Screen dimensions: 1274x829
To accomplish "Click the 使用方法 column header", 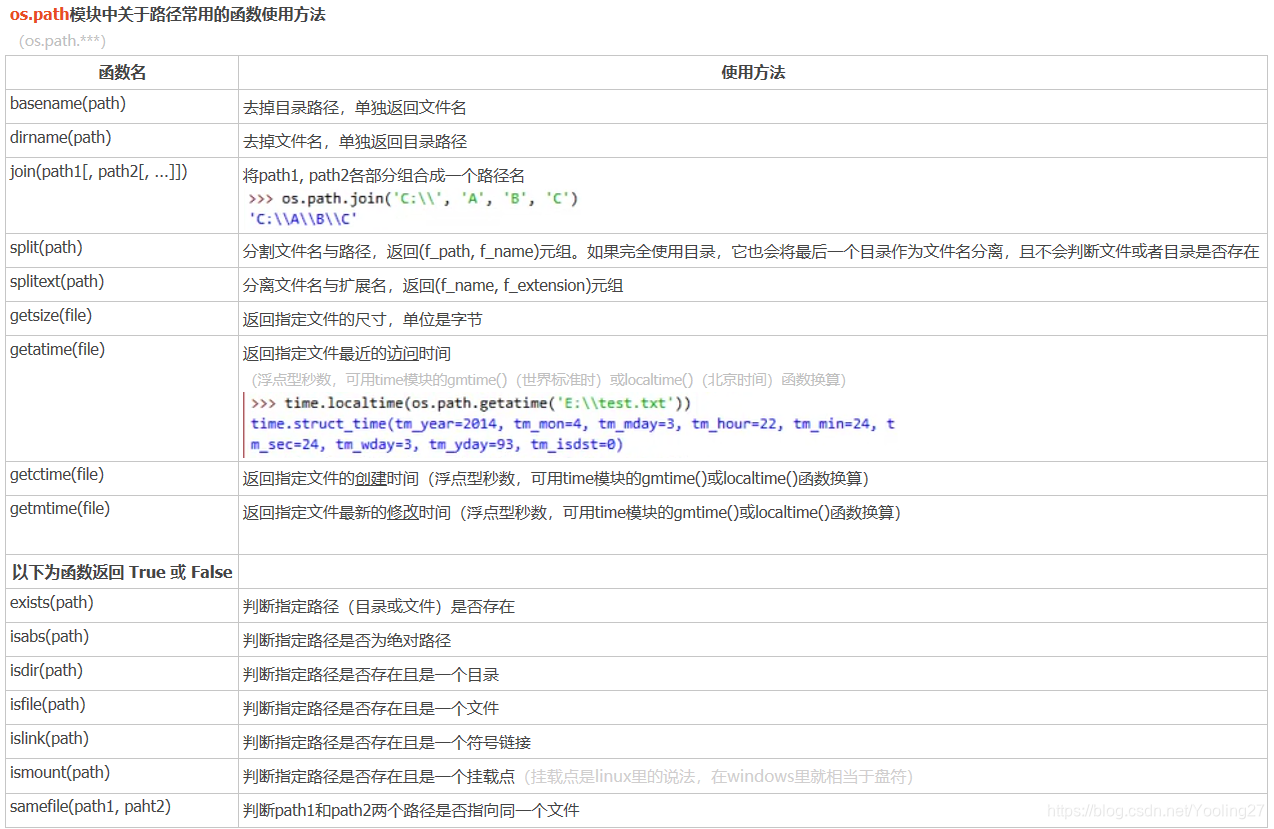I will click(x=753, y=73).
